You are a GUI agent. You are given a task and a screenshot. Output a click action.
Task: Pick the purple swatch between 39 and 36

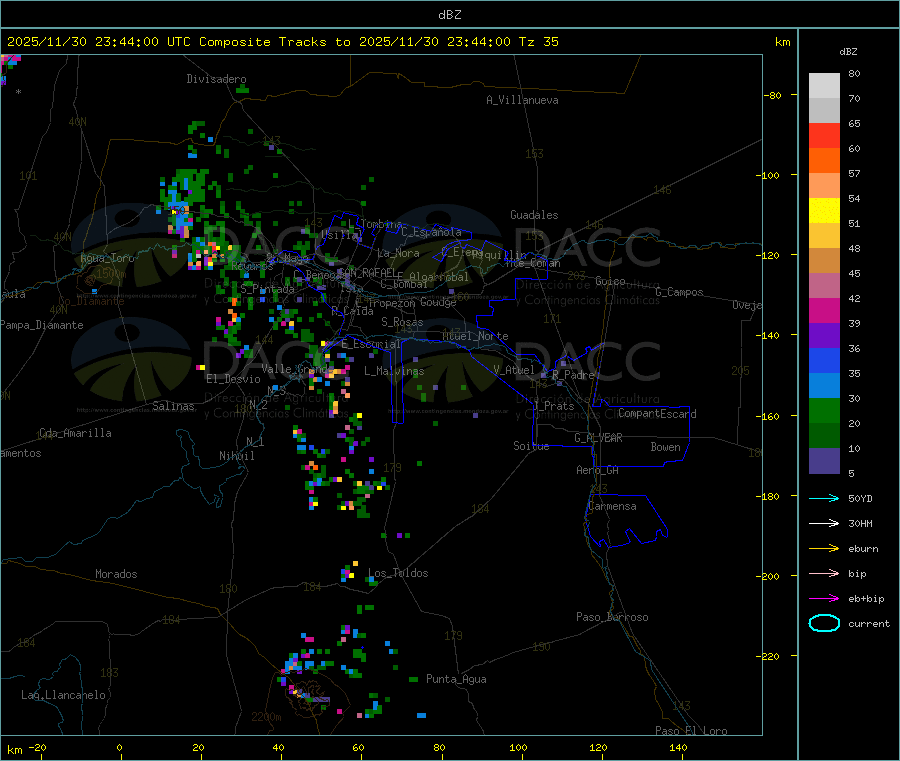click(824, 336)
